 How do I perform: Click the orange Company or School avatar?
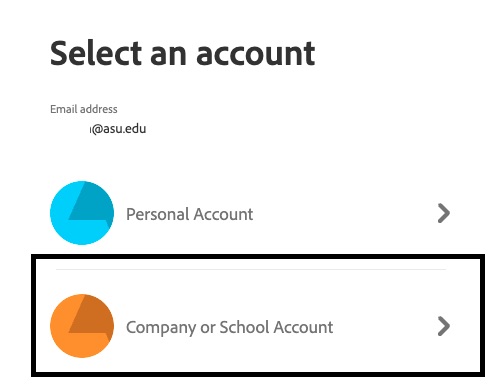point(82,326)
